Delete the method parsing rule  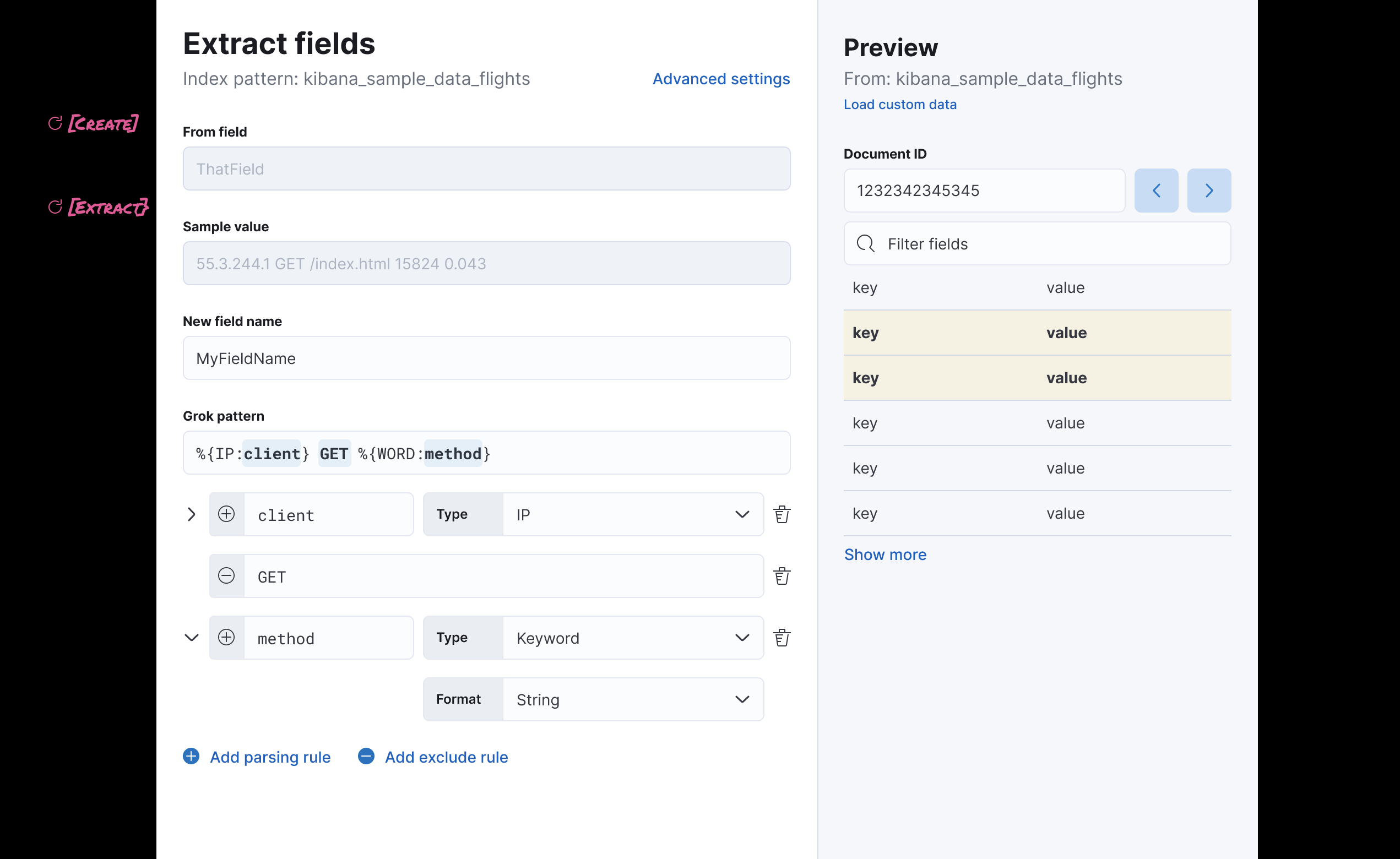(x=782, y=638)
